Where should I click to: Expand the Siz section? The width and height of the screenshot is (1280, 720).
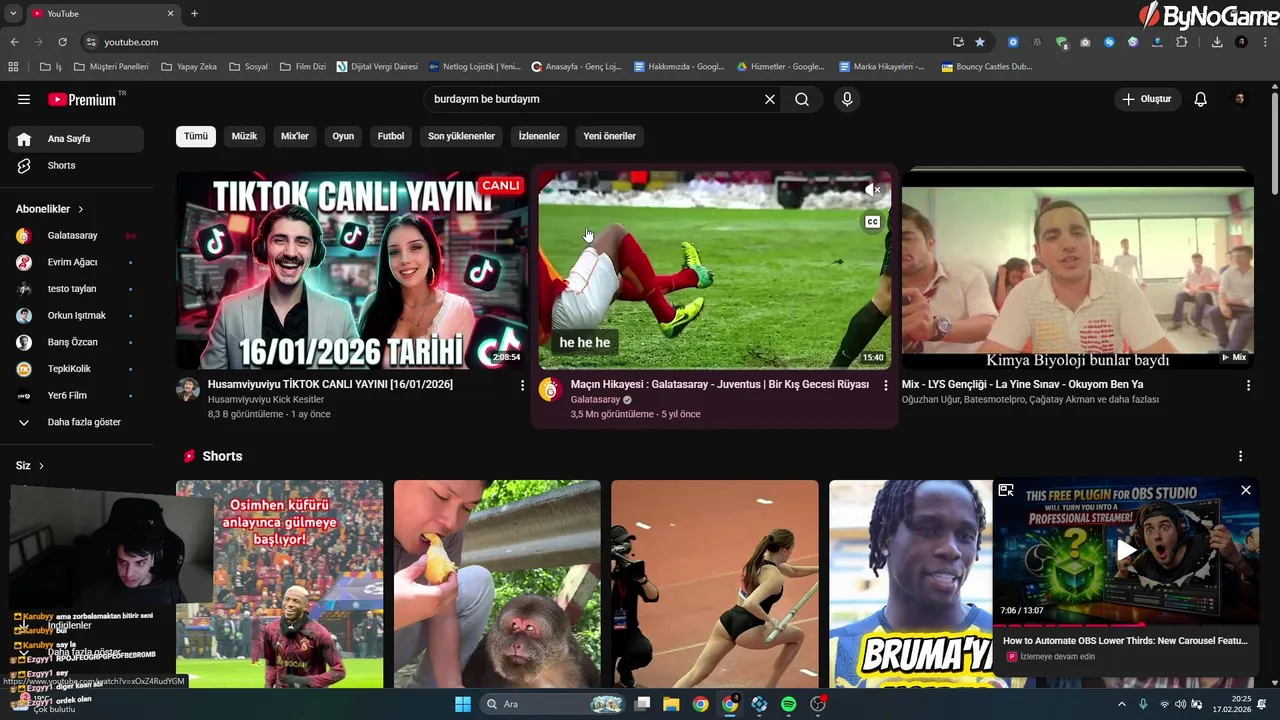click(x=30, y=466)
